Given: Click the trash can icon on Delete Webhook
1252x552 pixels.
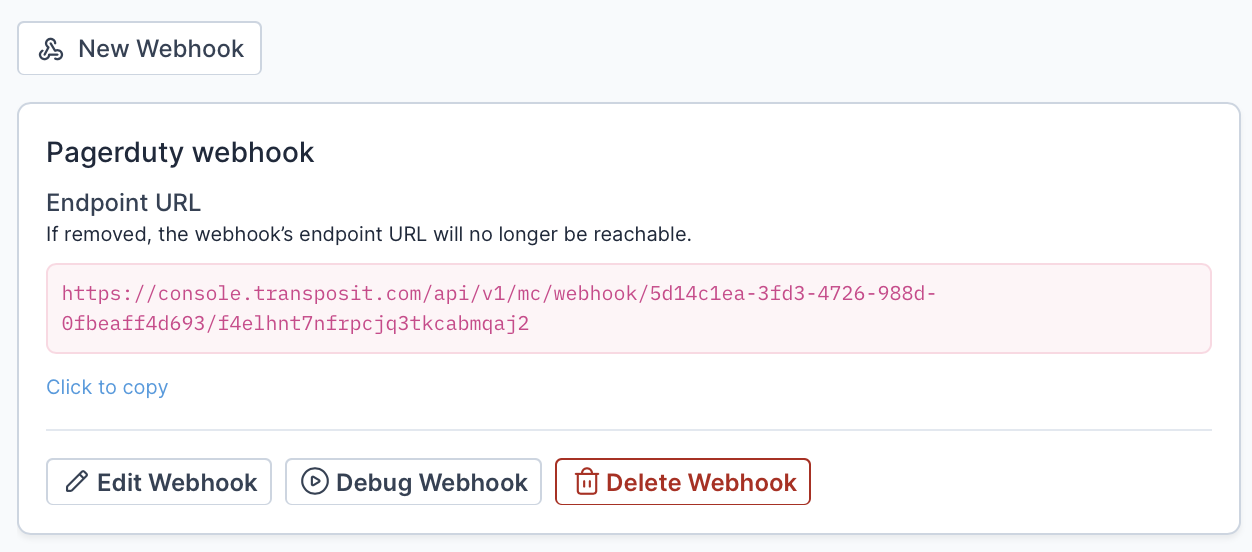Looking at the screenshot, I should [x=586, y=482].
